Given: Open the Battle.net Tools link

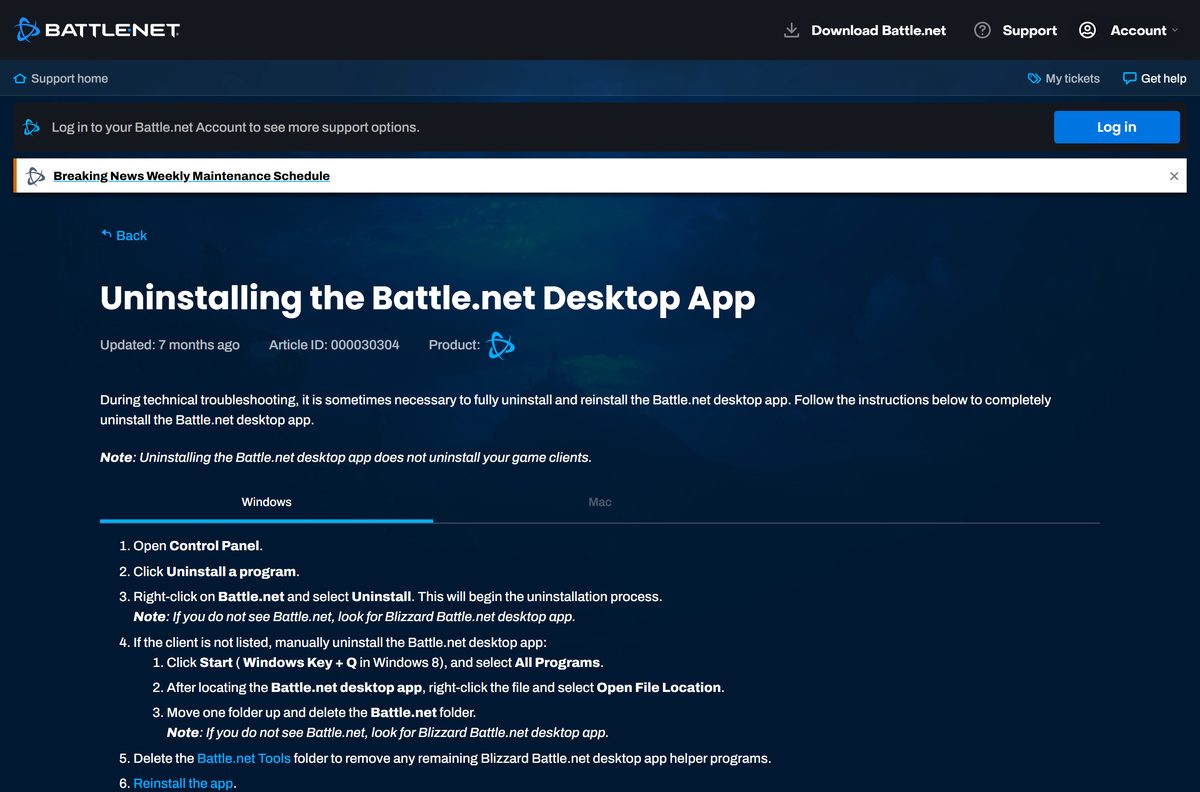Looking at the screenshot, I should (x=244, y=758).
